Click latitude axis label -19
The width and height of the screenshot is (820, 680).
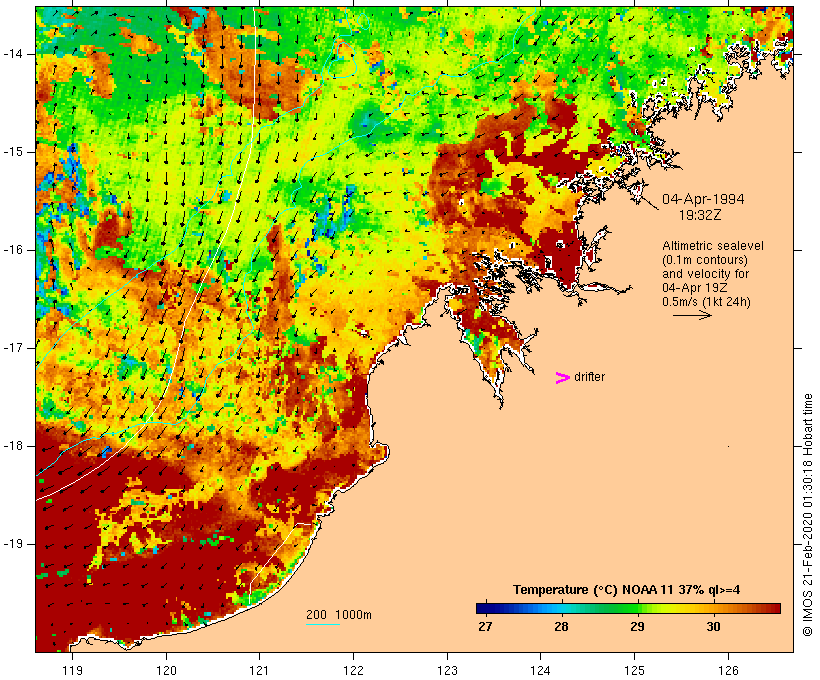point(13,545)
